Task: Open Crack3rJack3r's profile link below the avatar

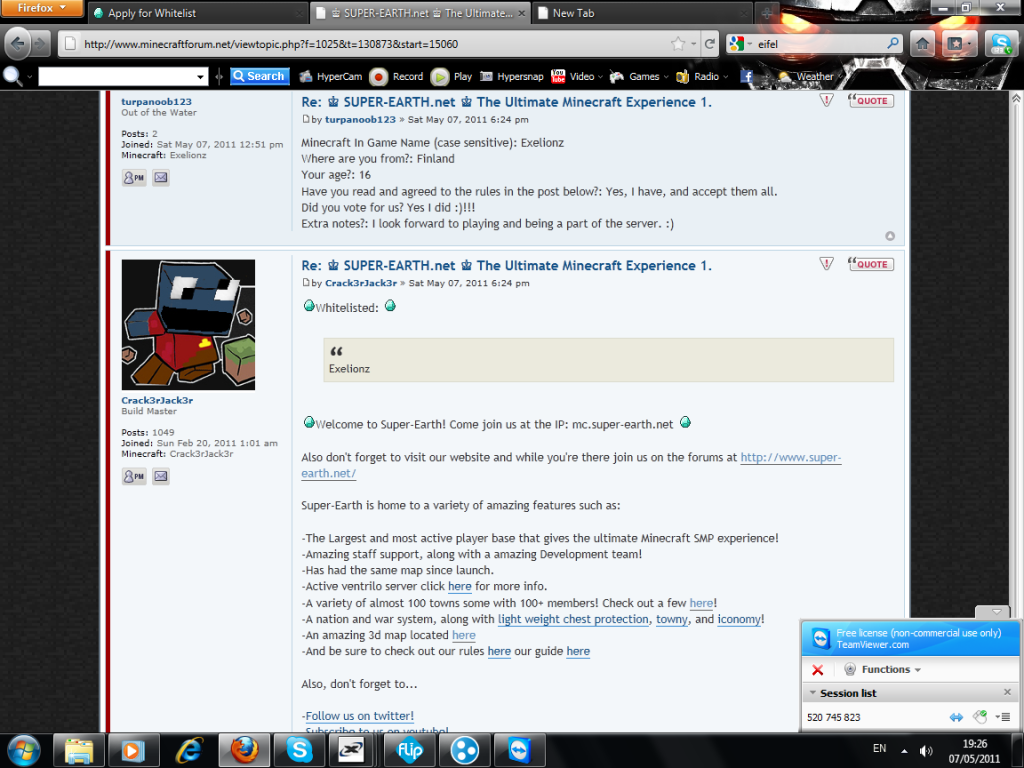Action: click(157, 400)
